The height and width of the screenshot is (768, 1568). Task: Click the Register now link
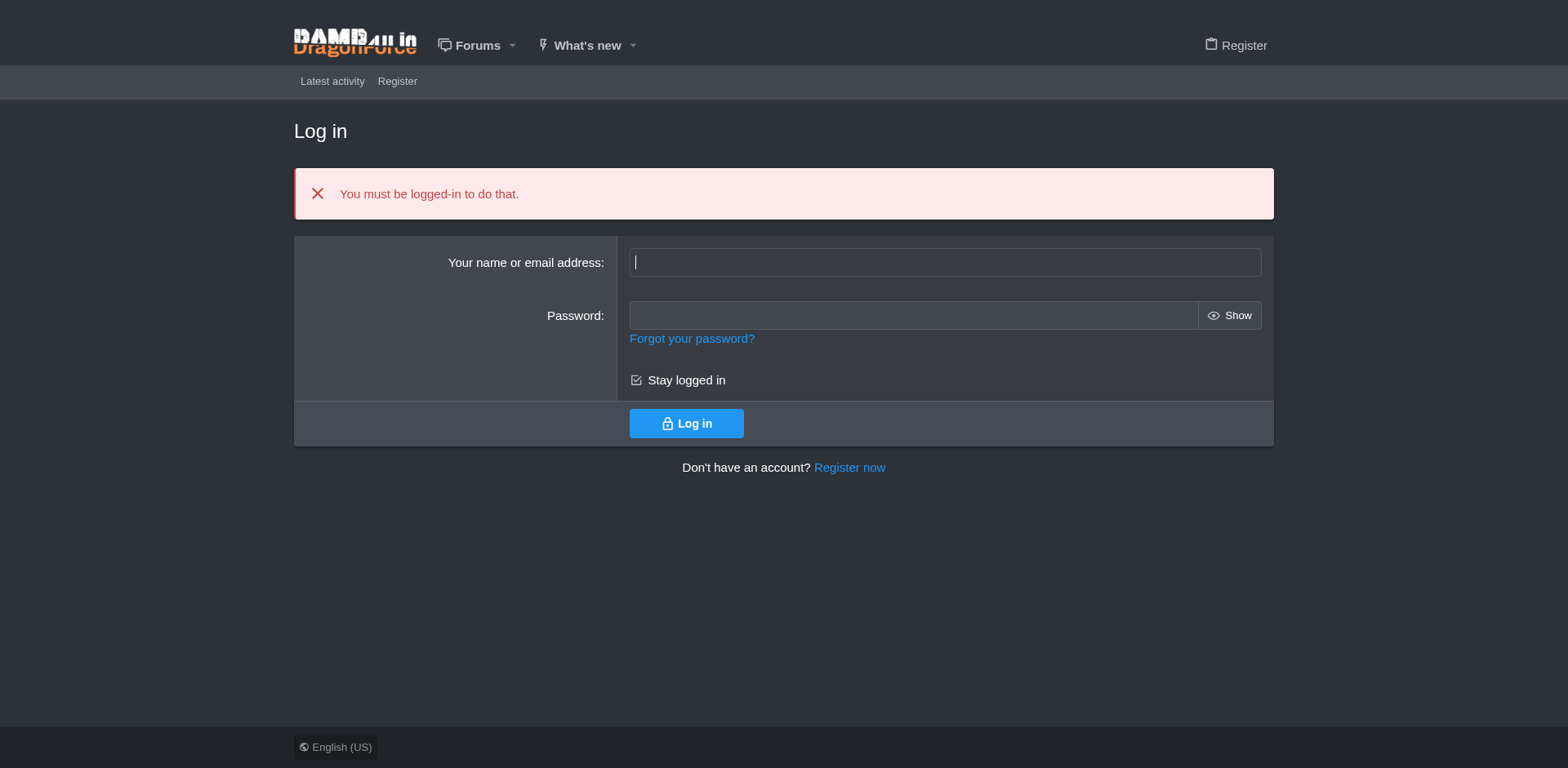(849, 468)
